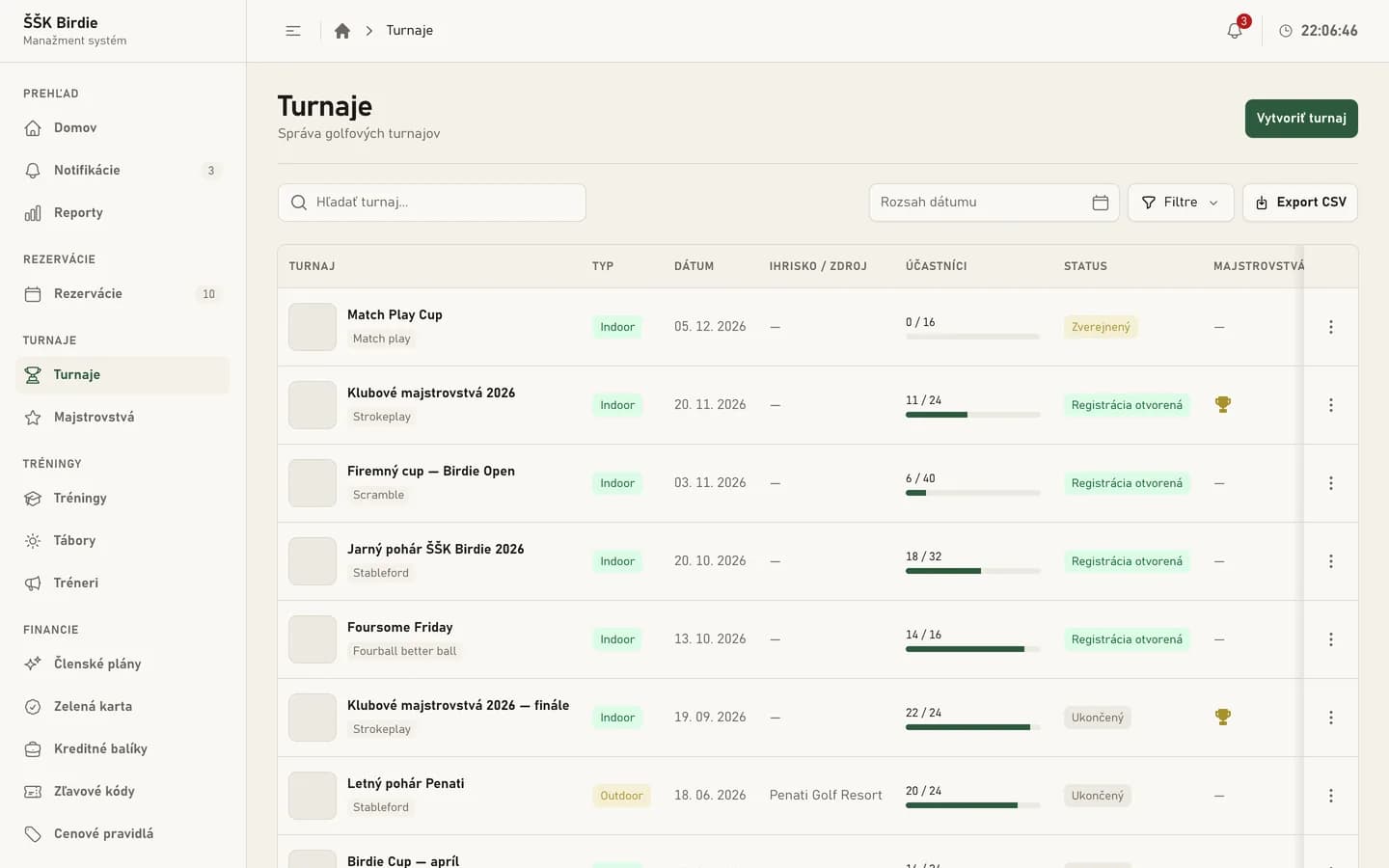Screen dimensions: 1389x868
Task: Open row actions for Foursome Friday
Action: 1331,639
